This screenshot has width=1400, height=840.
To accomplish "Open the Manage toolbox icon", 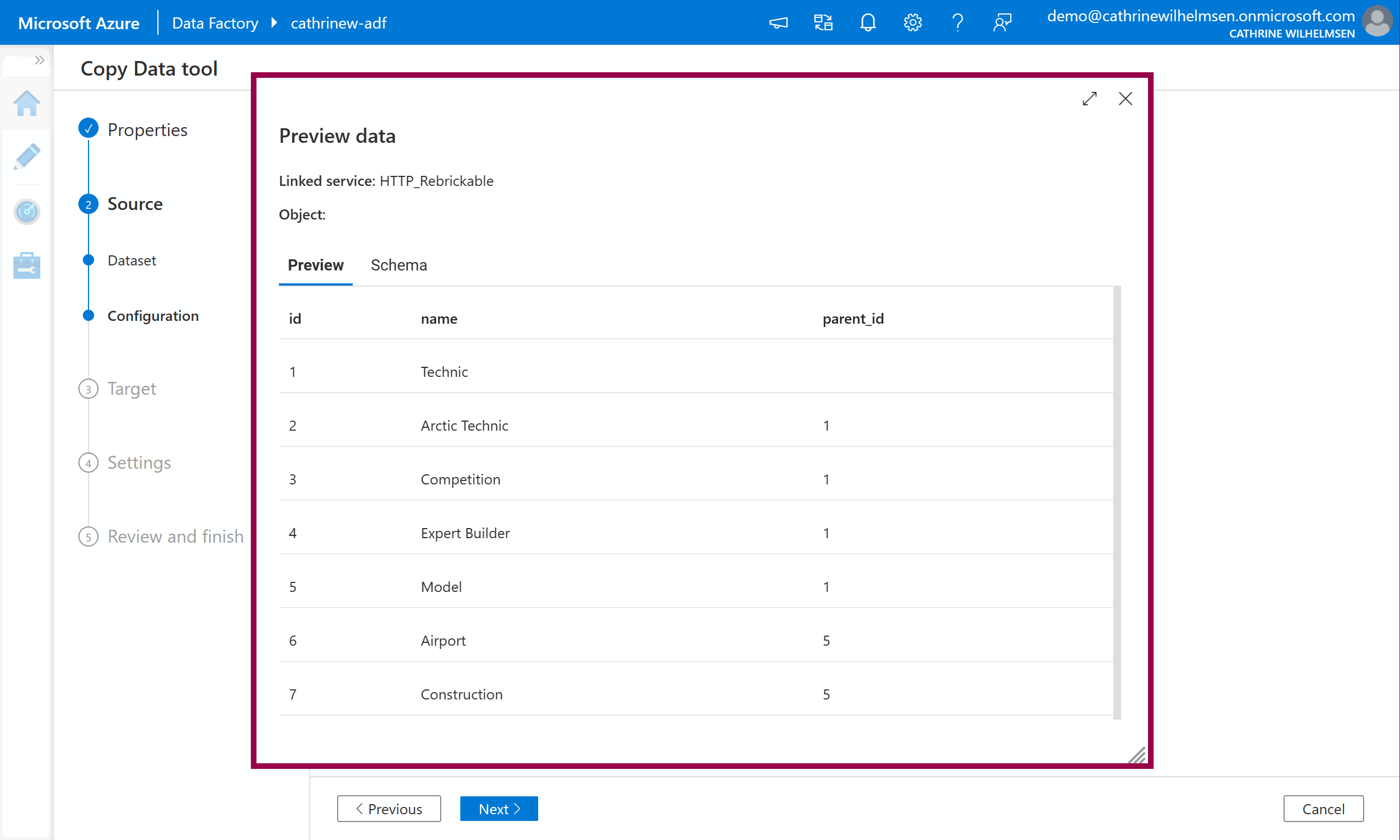I will tap(26, 265).
